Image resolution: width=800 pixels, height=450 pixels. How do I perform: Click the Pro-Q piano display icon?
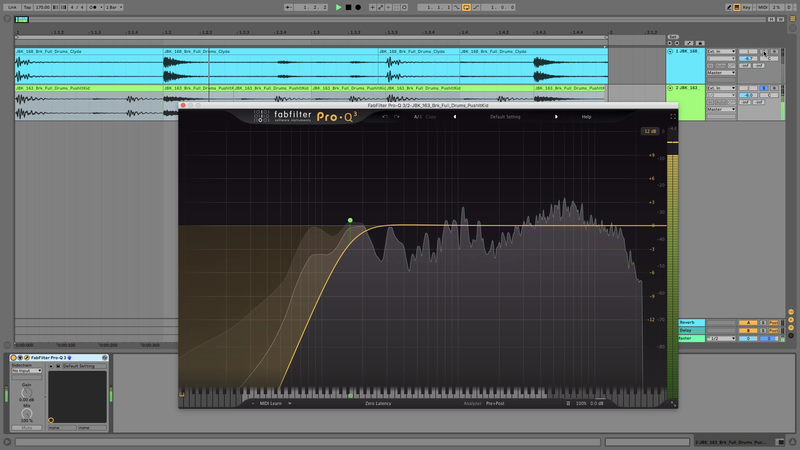click(182, 394)
